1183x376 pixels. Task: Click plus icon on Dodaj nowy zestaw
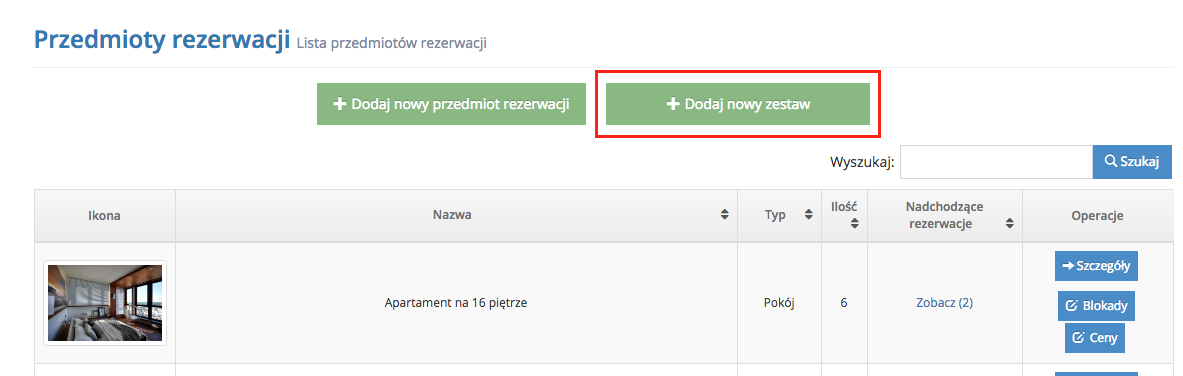point(674,104)
